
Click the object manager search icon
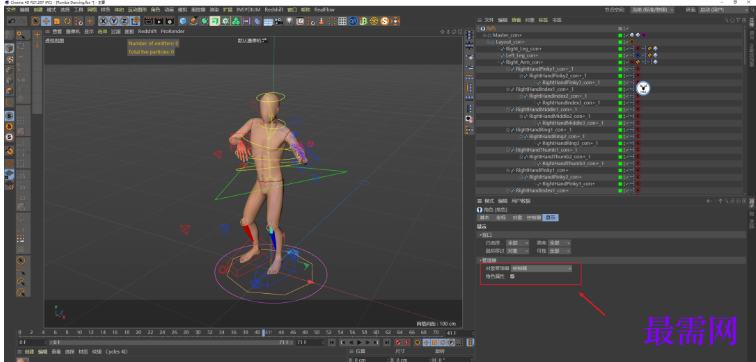coord(726,20)
